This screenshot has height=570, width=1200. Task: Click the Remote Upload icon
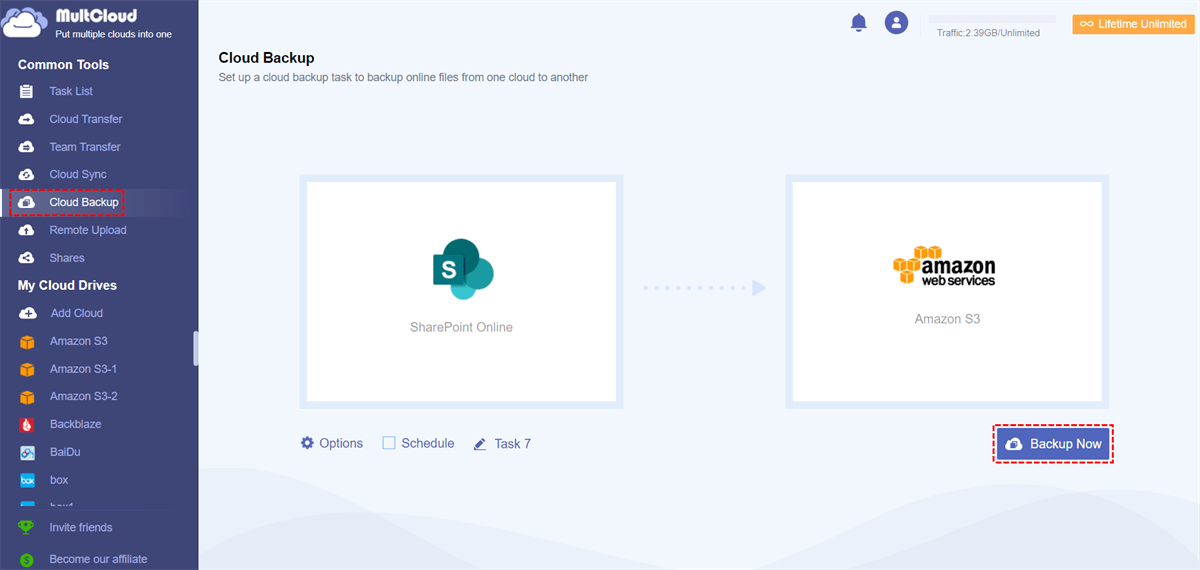tap(27, 230)
